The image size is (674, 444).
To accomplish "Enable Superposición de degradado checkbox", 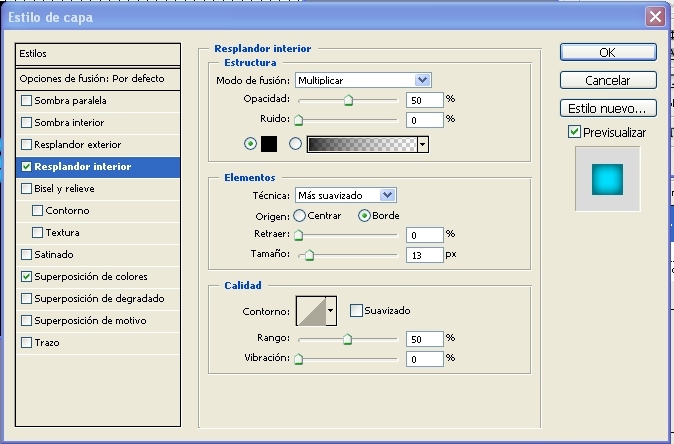I will [x=26, y=298].
